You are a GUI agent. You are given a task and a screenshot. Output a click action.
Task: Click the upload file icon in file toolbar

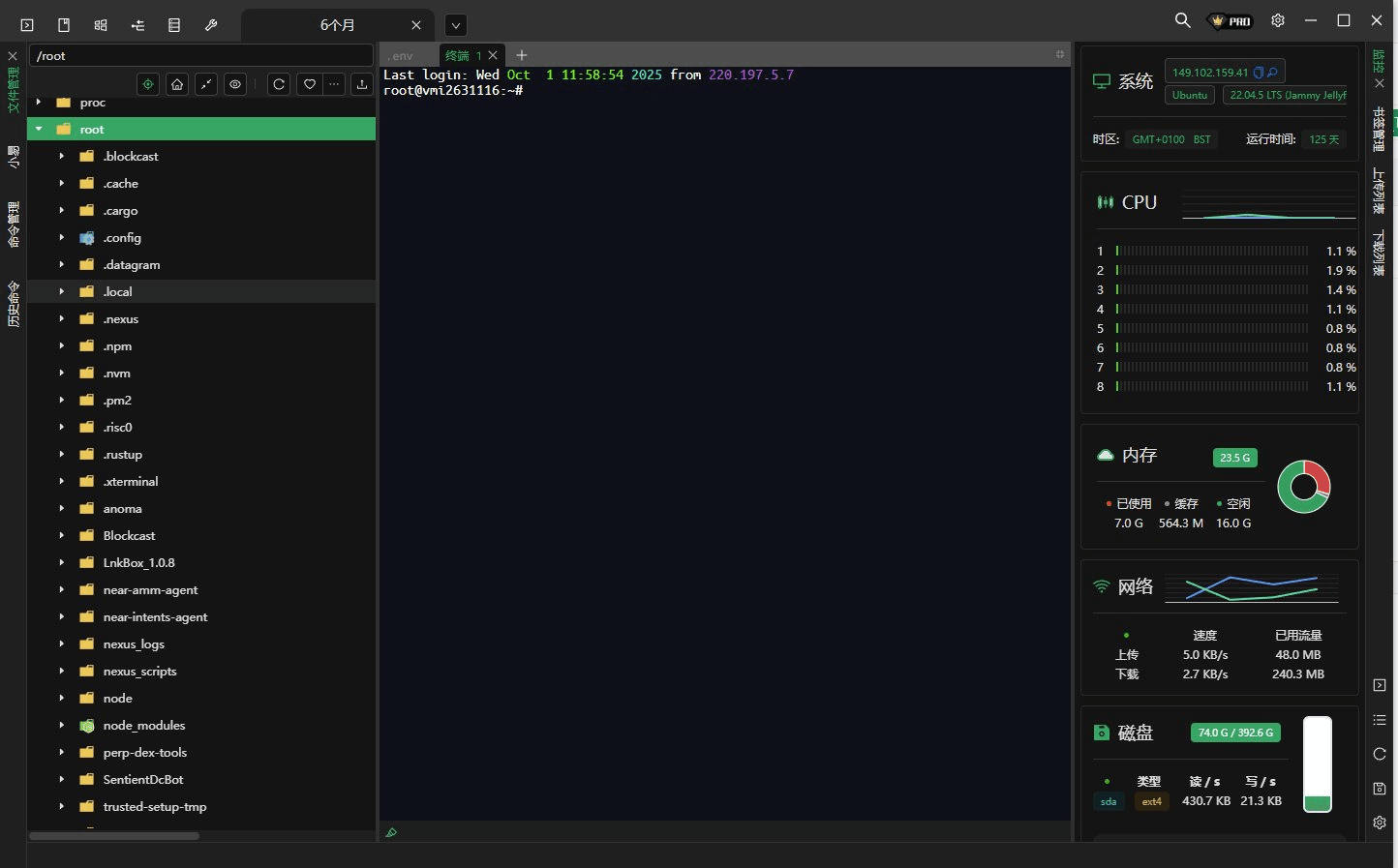click(361, 84)
